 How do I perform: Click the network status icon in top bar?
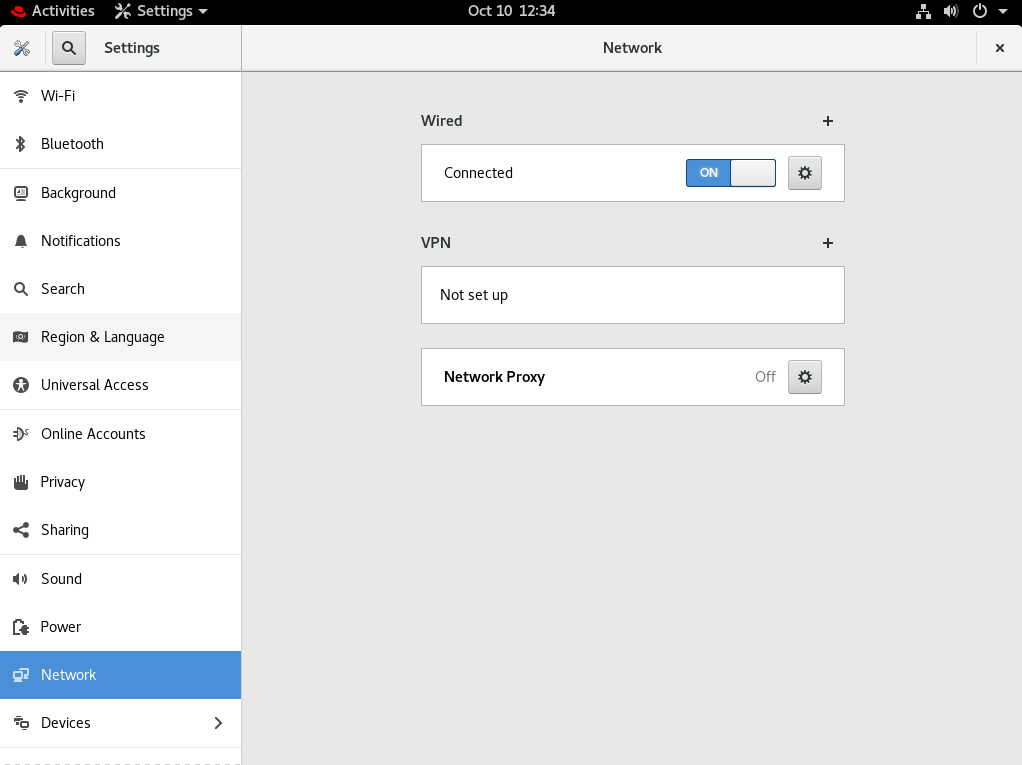[923, 11]
